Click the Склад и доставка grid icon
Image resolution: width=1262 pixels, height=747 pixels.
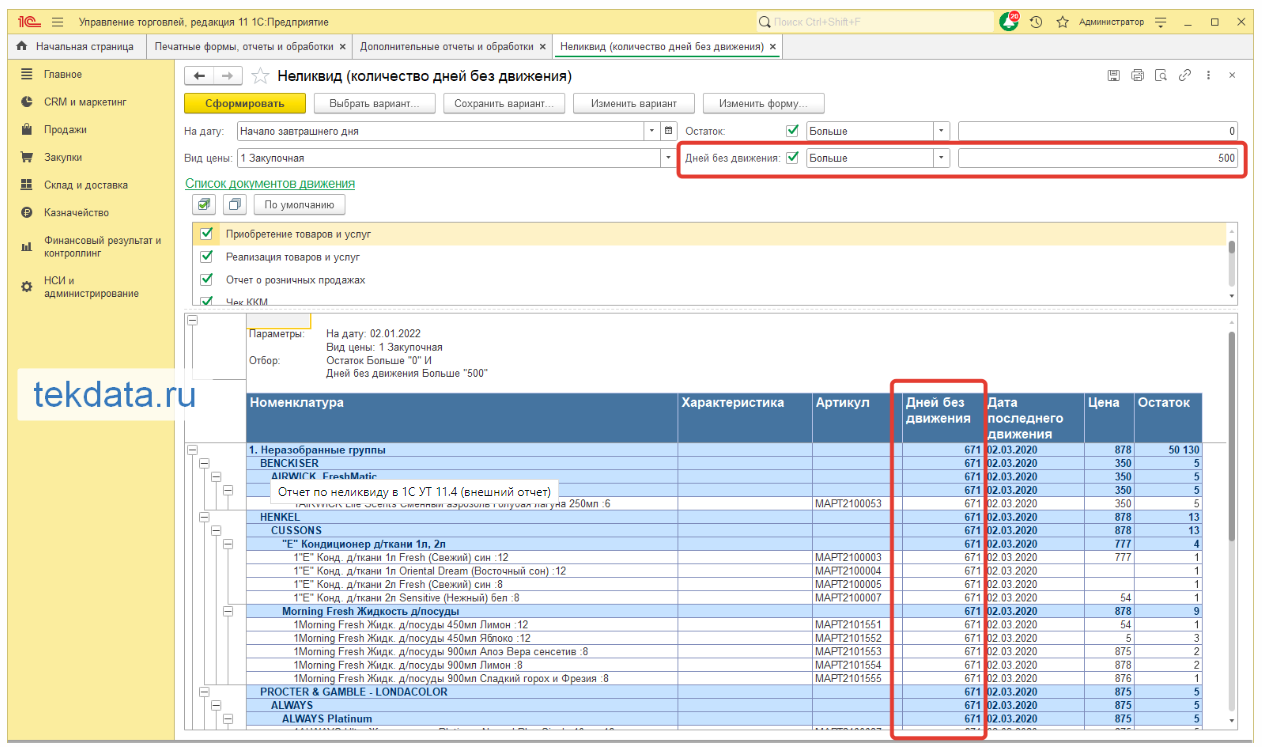[26, 185]
